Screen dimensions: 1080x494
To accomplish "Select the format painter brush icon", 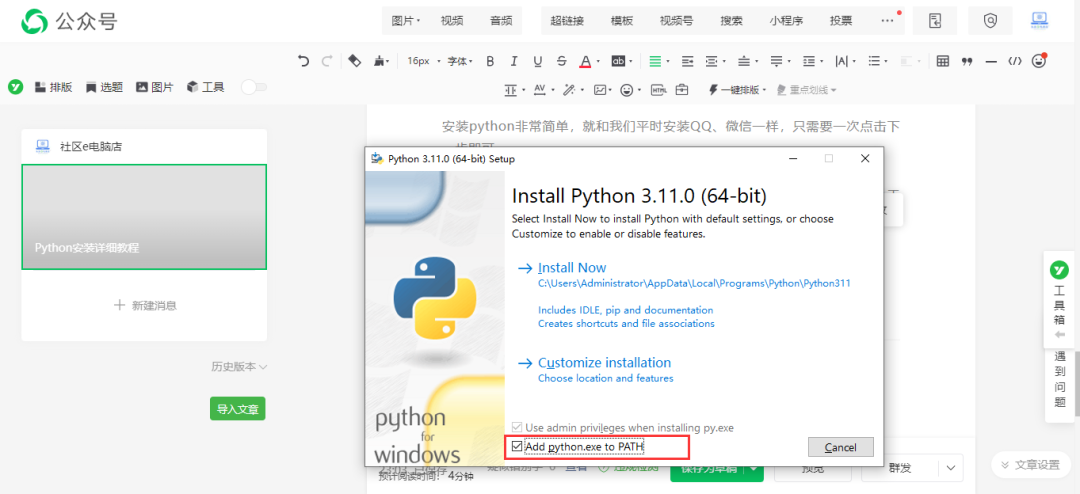I will (379, 61).
